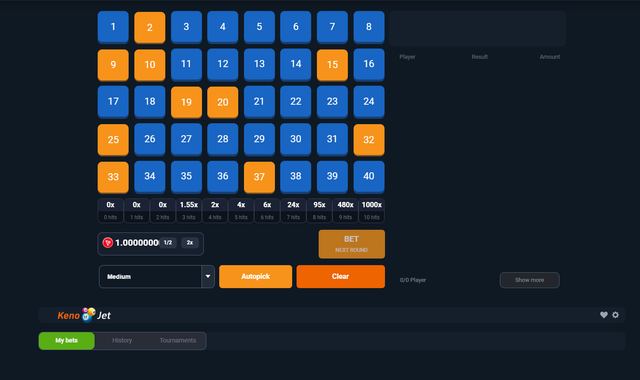
Task: Clear all selected numbers
Action: click(x=340, y=277)
